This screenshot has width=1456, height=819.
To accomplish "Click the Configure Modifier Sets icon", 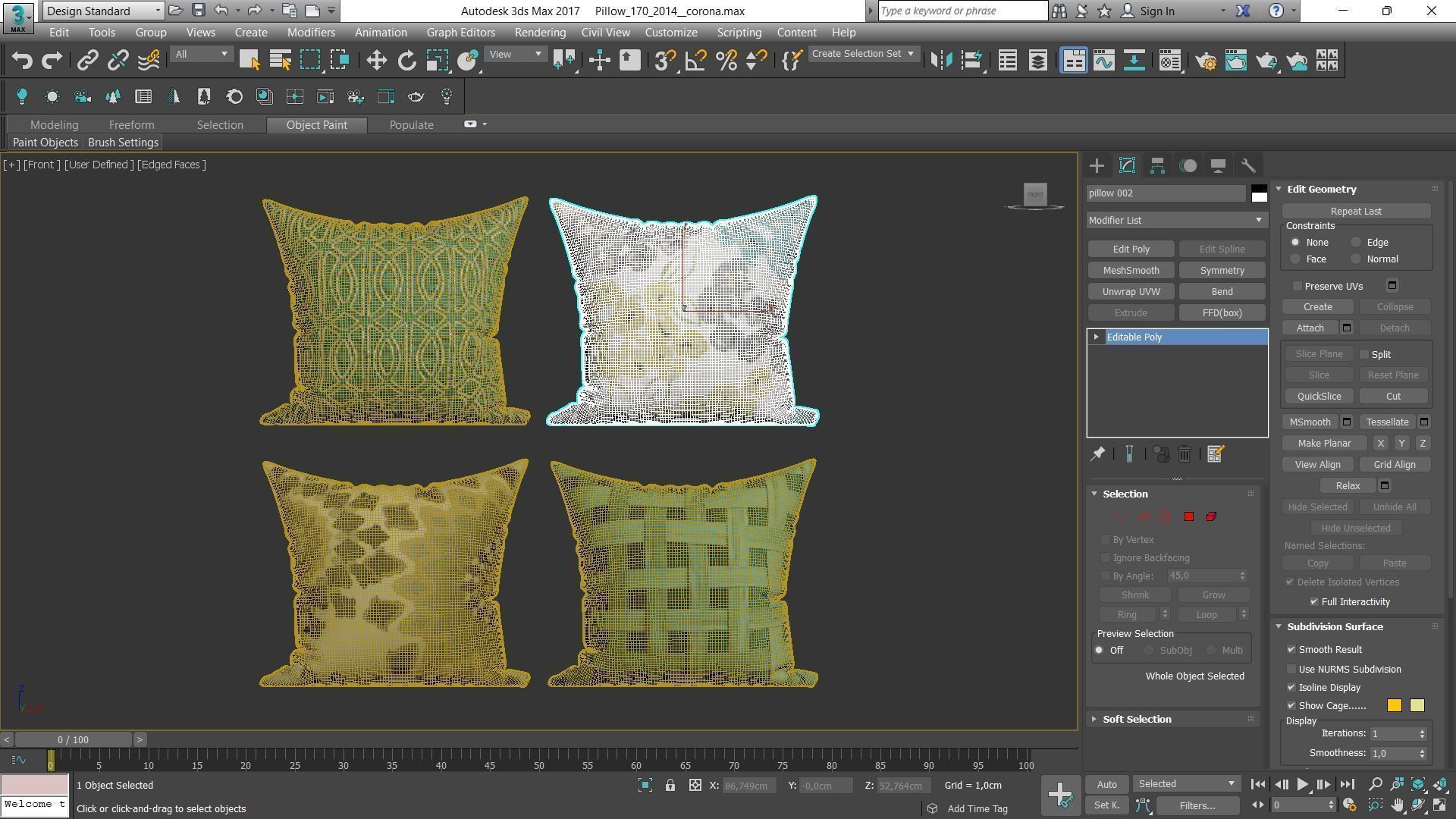I will tap(1215, 454).
